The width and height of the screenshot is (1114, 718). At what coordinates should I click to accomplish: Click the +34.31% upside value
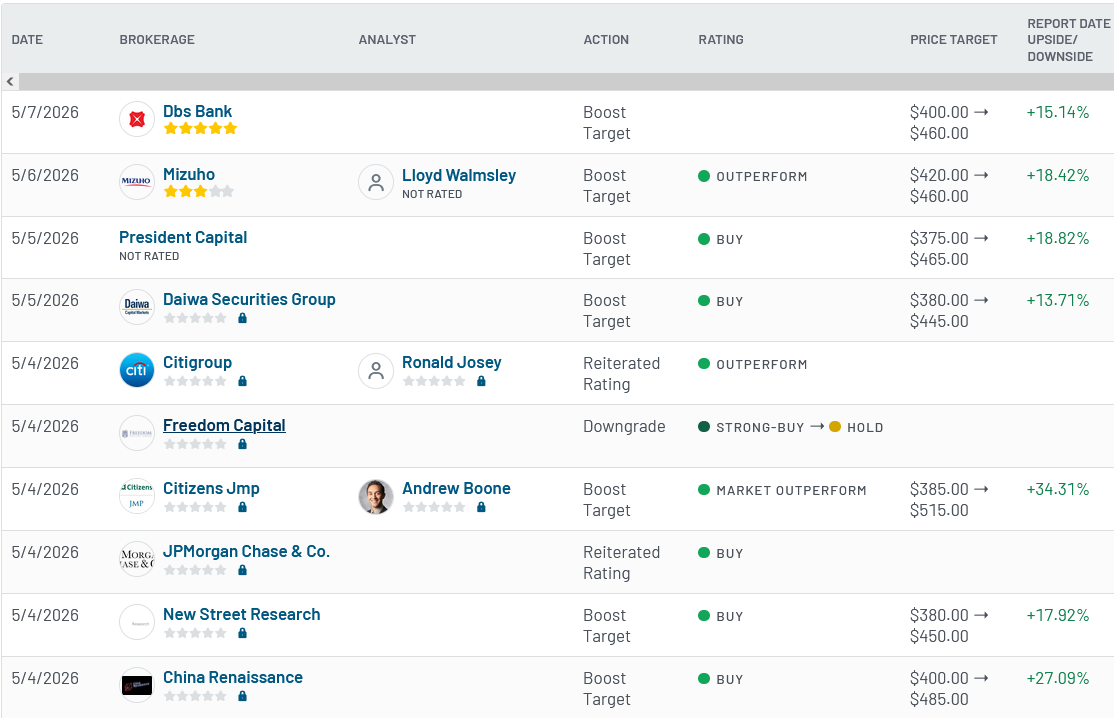click(x=1058, y=489)
